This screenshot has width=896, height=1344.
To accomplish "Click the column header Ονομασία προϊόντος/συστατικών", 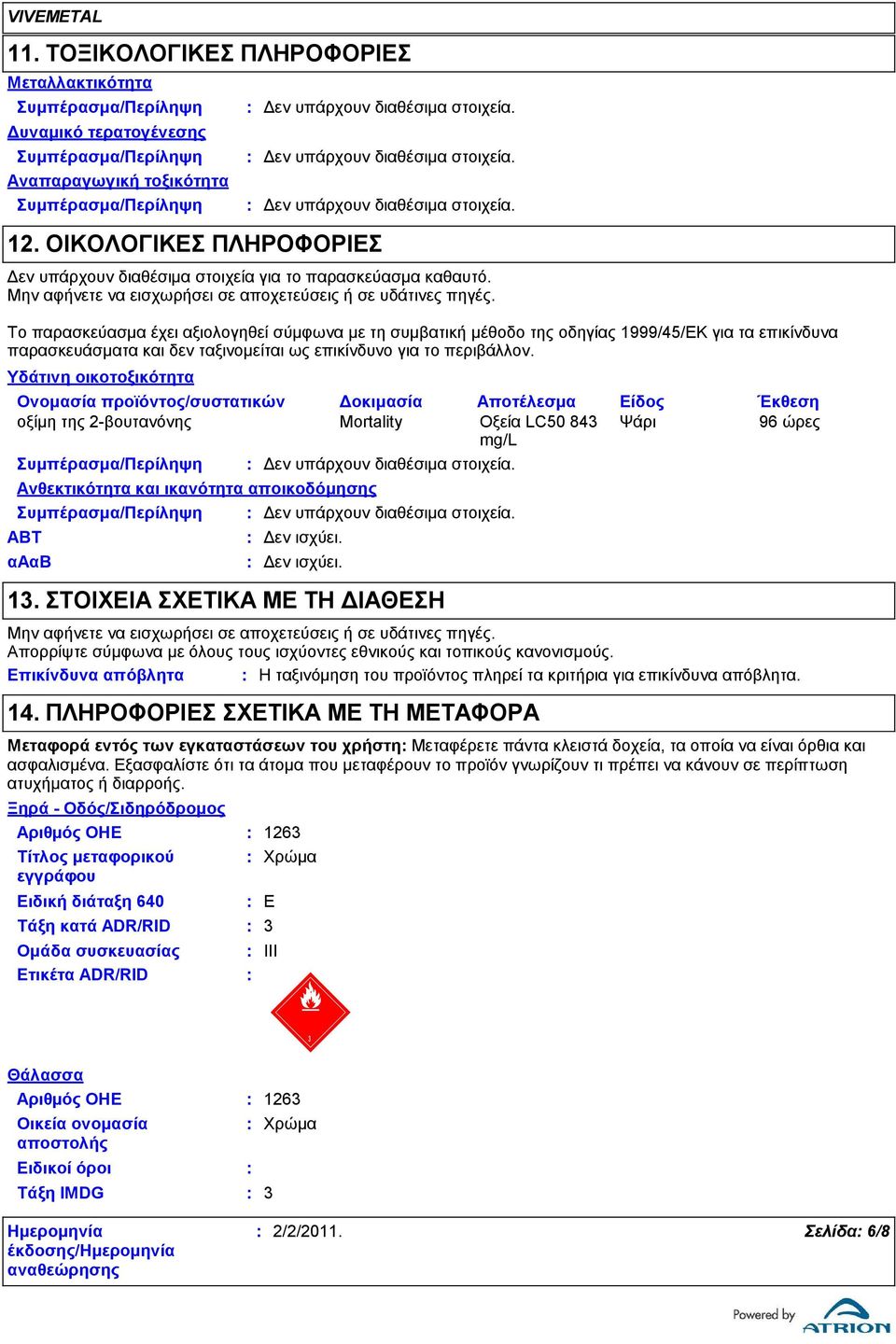I will pos(151,401).
